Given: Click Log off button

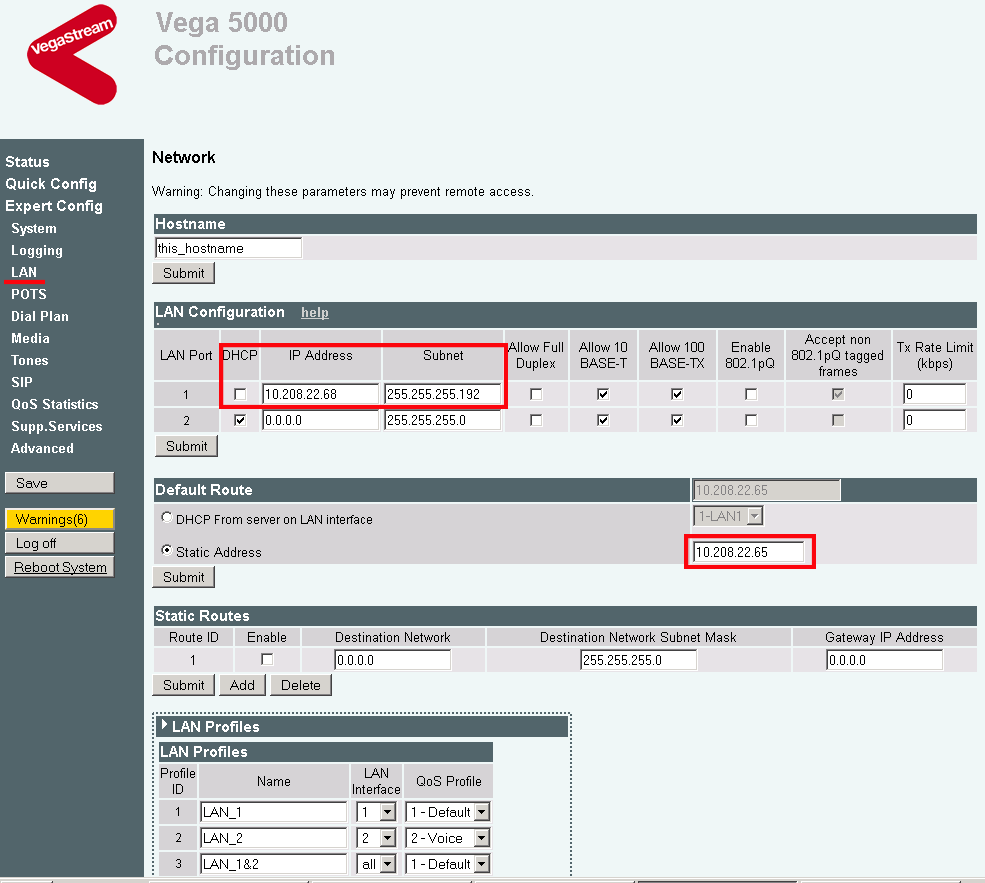Looking at the screenshot, I should pyautogui.click(x=60, y=543).
